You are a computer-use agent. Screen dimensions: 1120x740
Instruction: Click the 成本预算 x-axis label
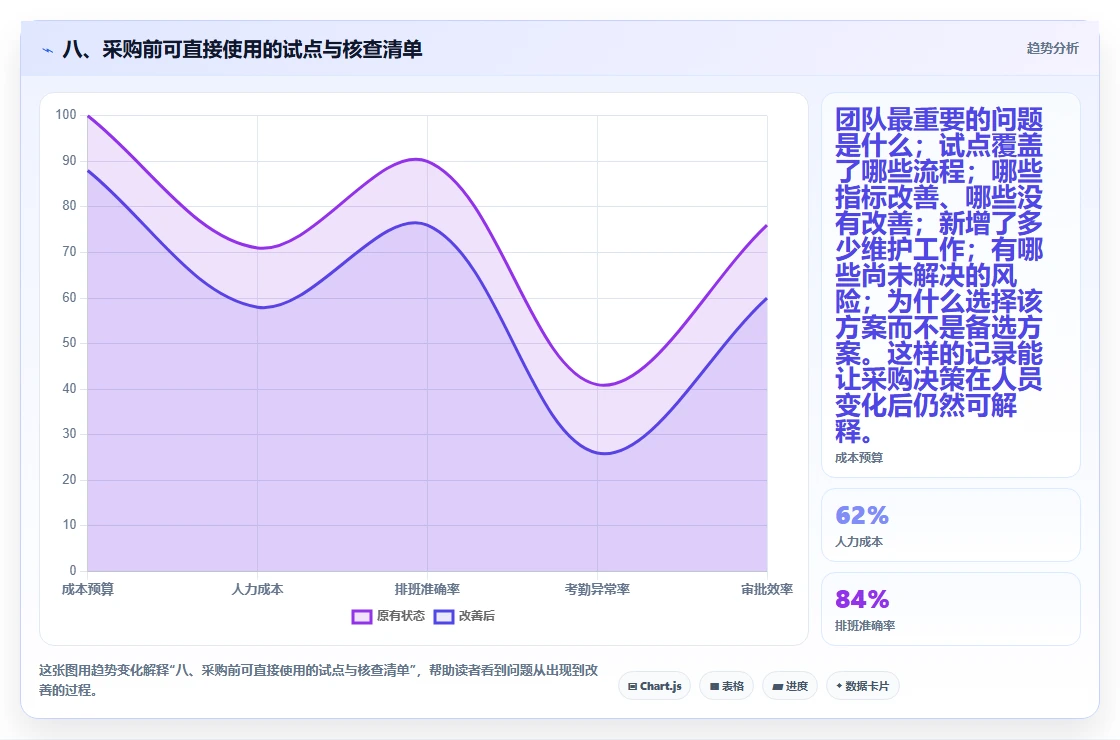coord(88,589)
